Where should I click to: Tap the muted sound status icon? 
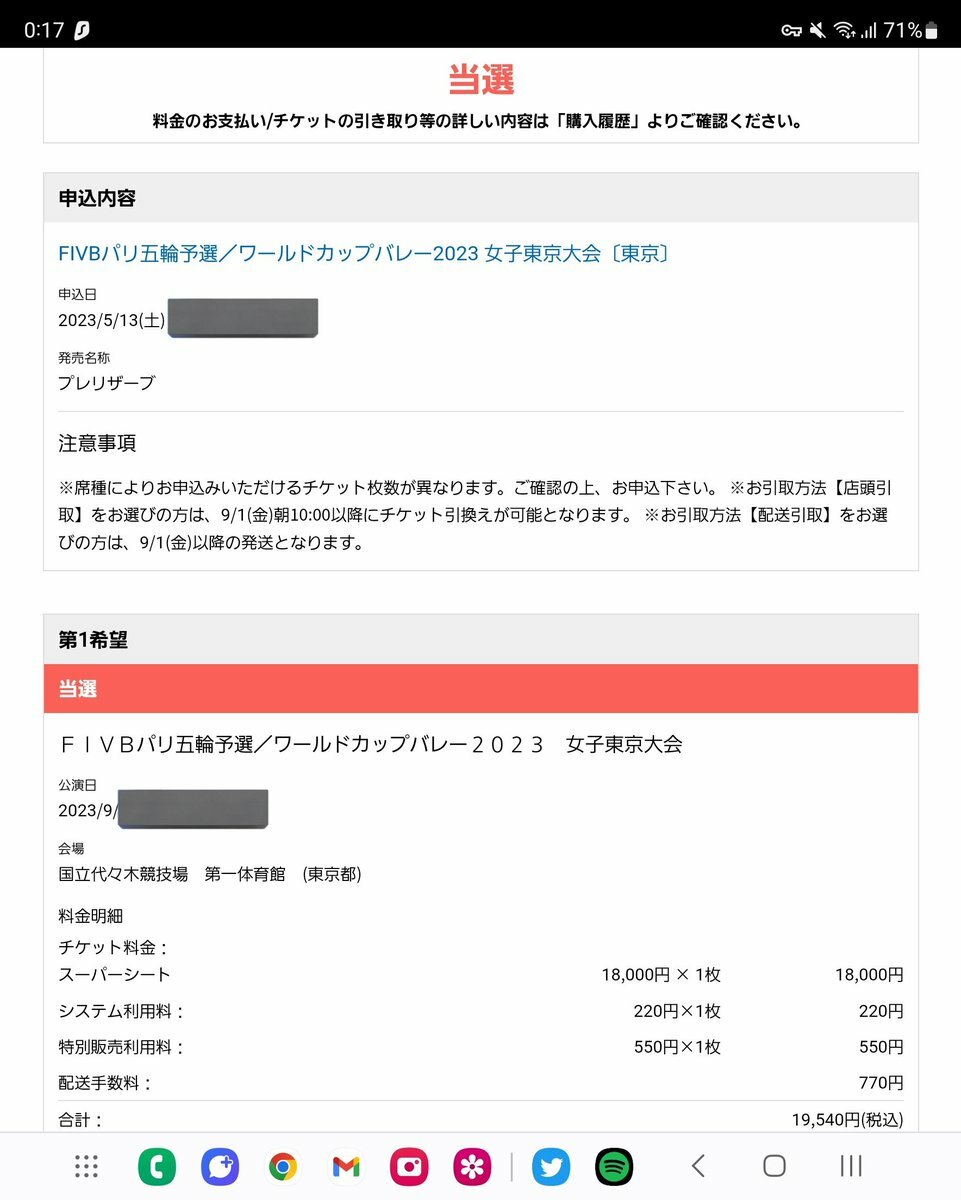pyautogui.click(x=818, y=31)
